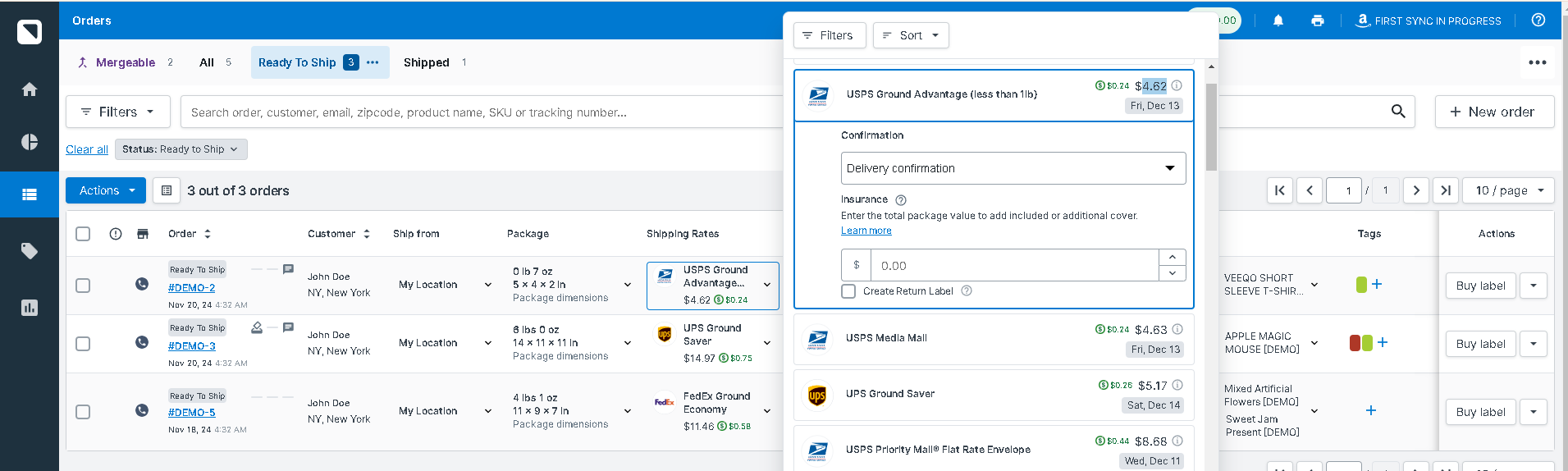Change the 10 / page dropdown
The width and height of the screenshot is (1568, 471).
point(1508,190)
